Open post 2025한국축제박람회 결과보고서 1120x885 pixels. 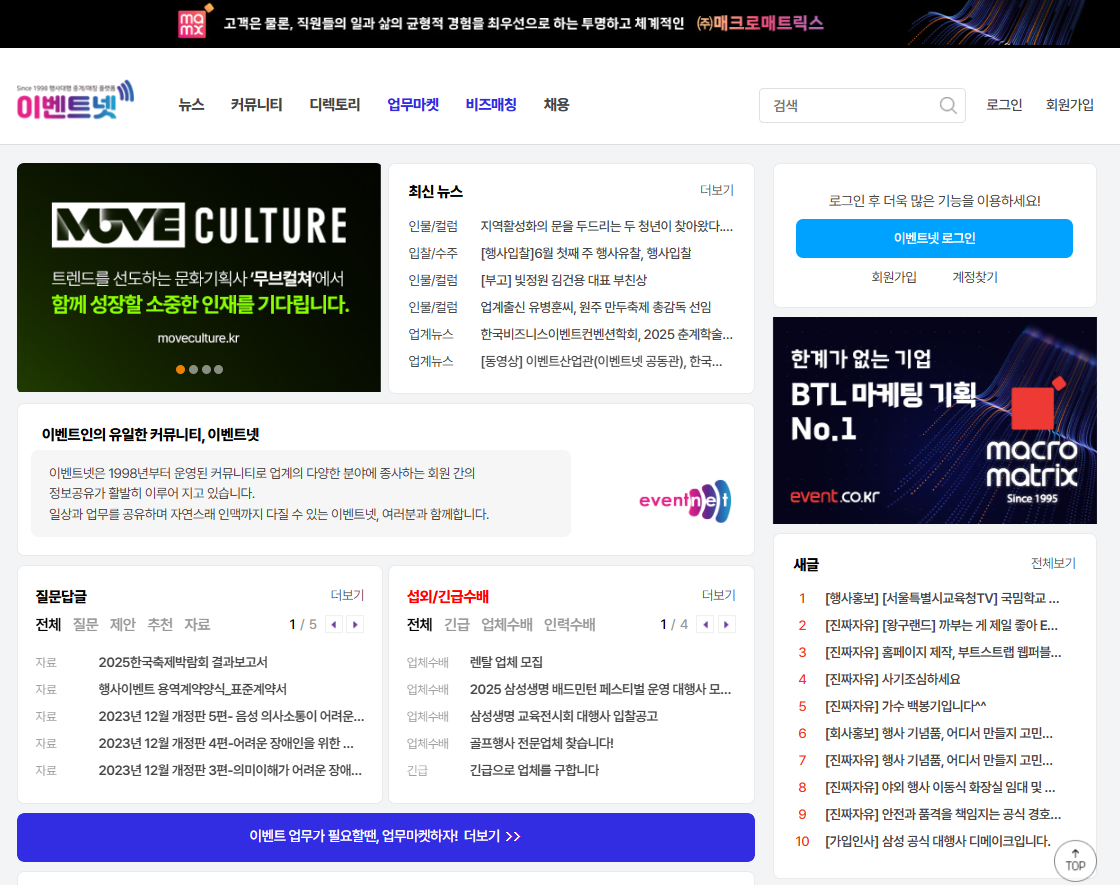coord(183,662)
